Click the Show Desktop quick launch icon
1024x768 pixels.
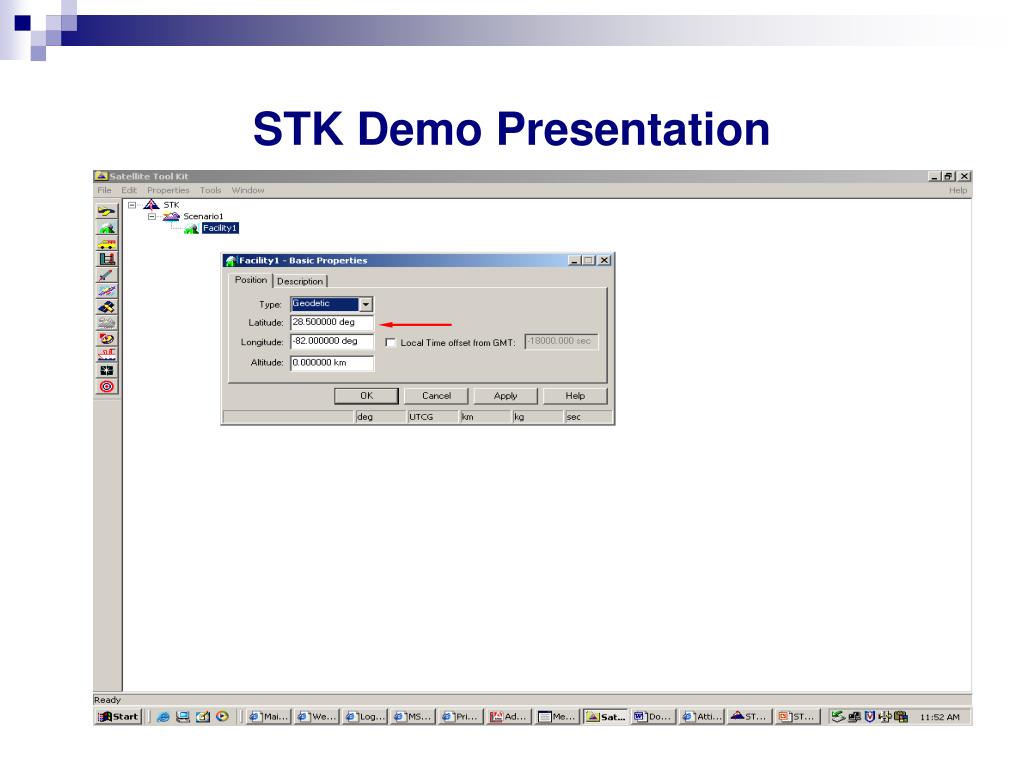(183, 717)
